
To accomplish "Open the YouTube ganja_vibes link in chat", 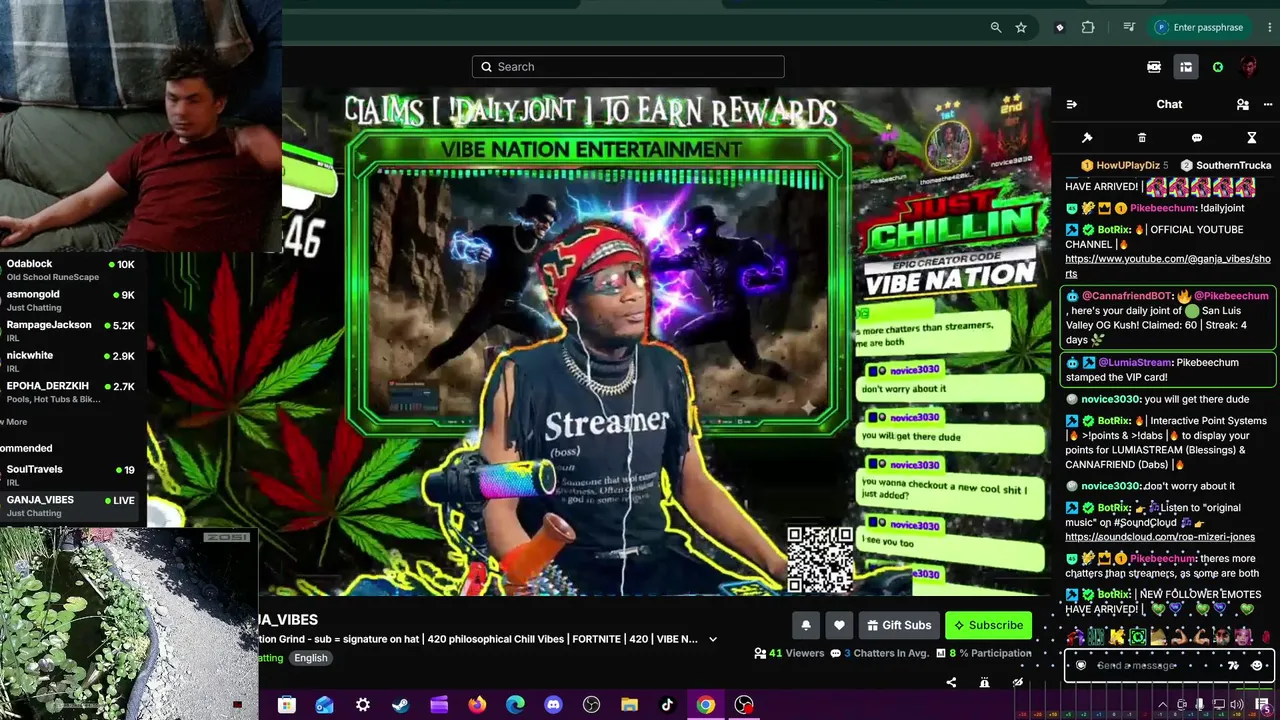I will [x=1168, y=266].
